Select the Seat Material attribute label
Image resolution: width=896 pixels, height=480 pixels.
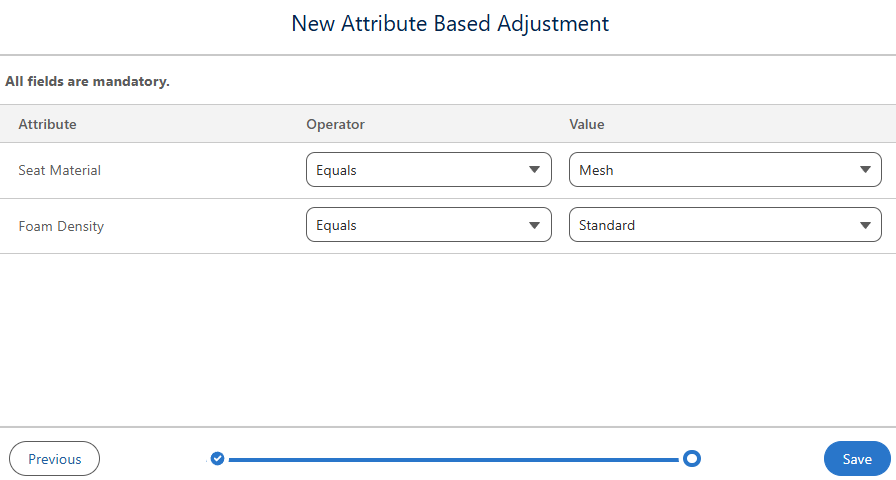[x=59, y=170]
